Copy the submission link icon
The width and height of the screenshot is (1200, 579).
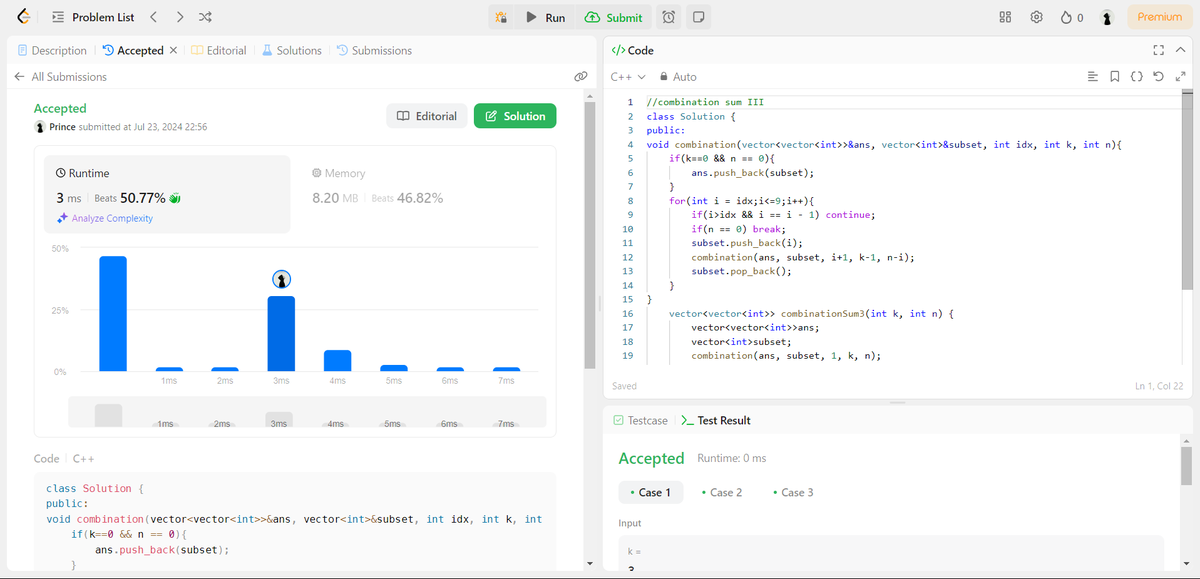pyautogui.click(x=580, y=77)
